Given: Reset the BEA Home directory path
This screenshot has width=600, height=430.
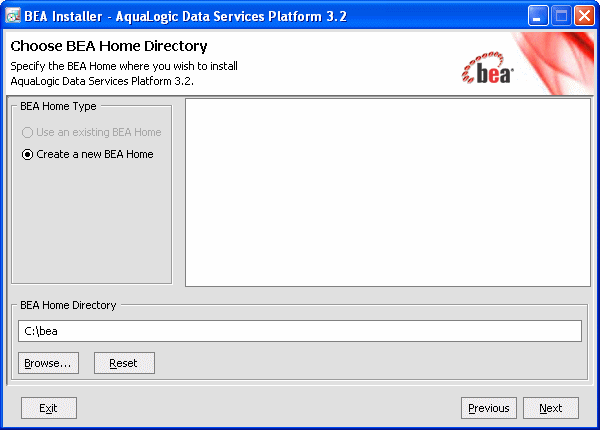Looking at the screenshot, I should (124, 363).
